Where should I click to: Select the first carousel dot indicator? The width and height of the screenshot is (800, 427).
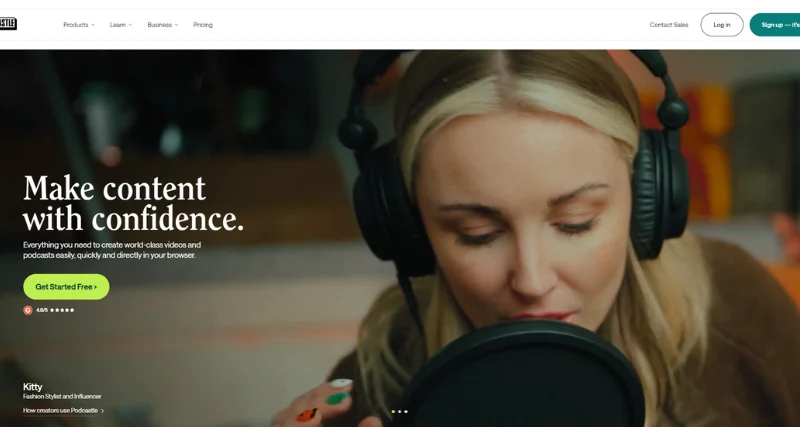click(x=393, y=411)
